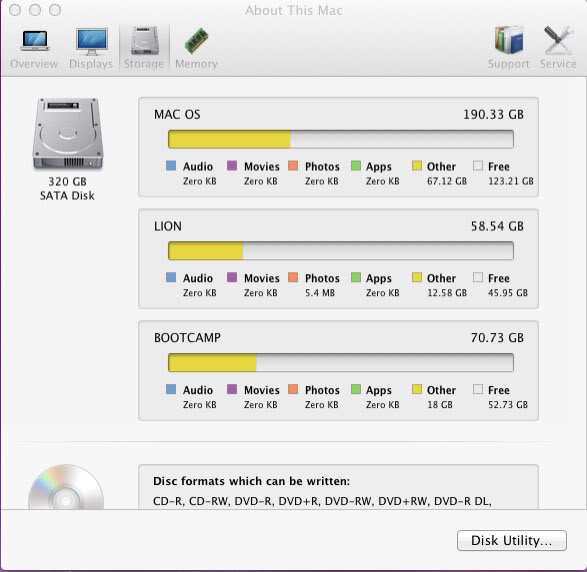Open the Overview tab laptop icon

coord(34,40)
